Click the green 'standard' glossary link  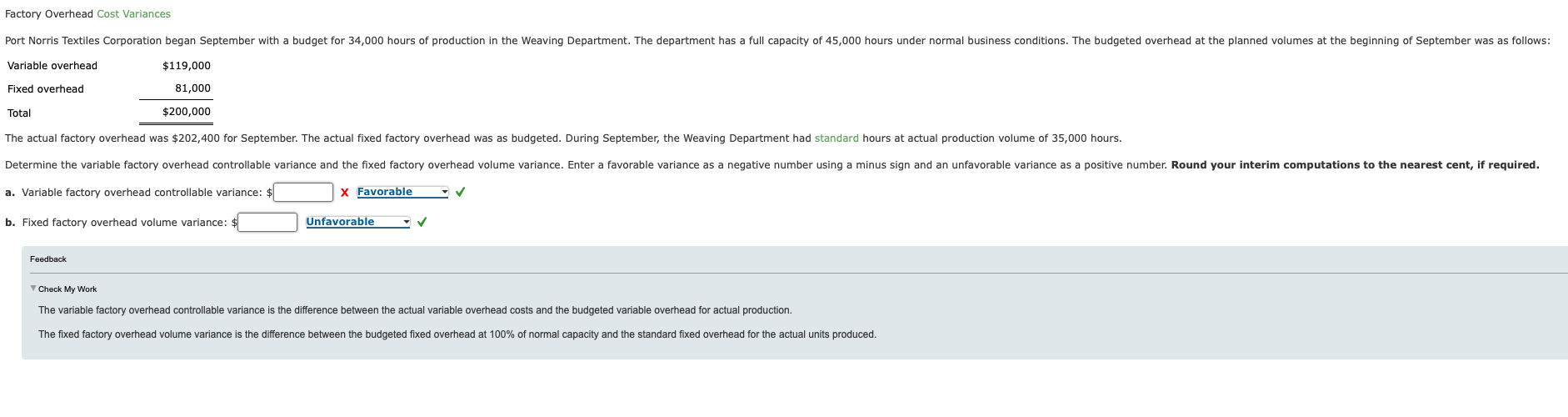[836, 138]
